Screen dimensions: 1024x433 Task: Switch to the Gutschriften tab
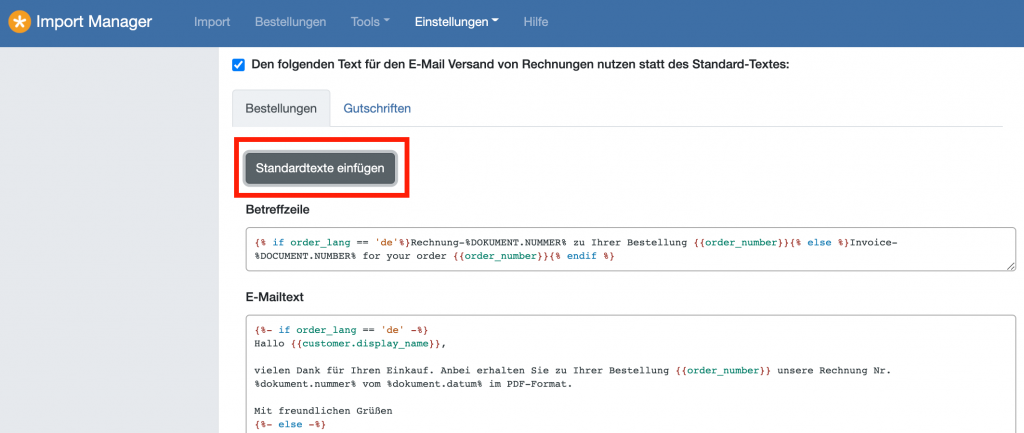click(x=377, y=108)
